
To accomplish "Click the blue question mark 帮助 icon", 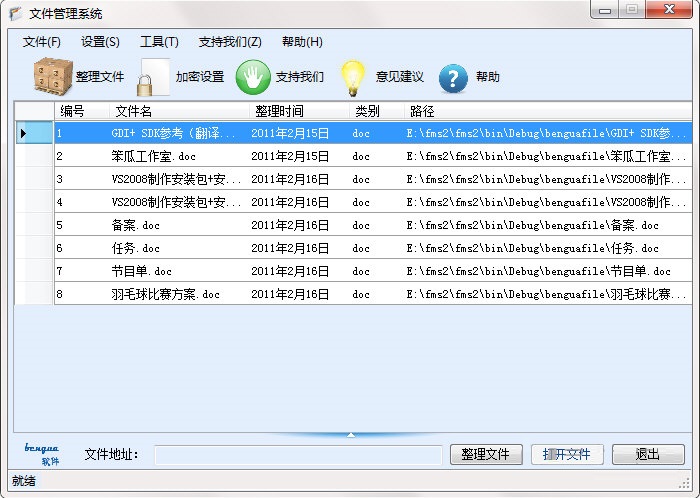I will pos(453,79).
